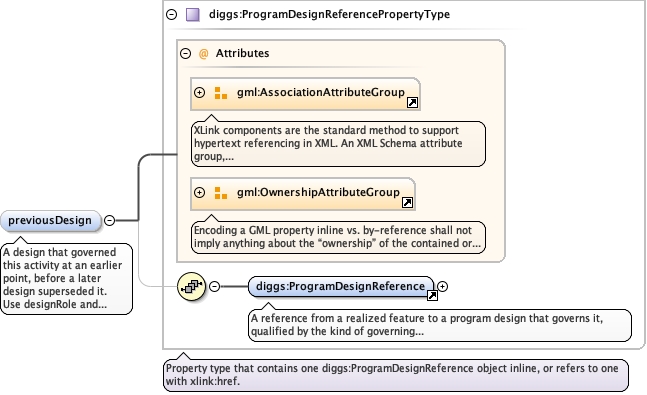
Task: Click the orange @ Attributes icon
Action: point(203,54)
